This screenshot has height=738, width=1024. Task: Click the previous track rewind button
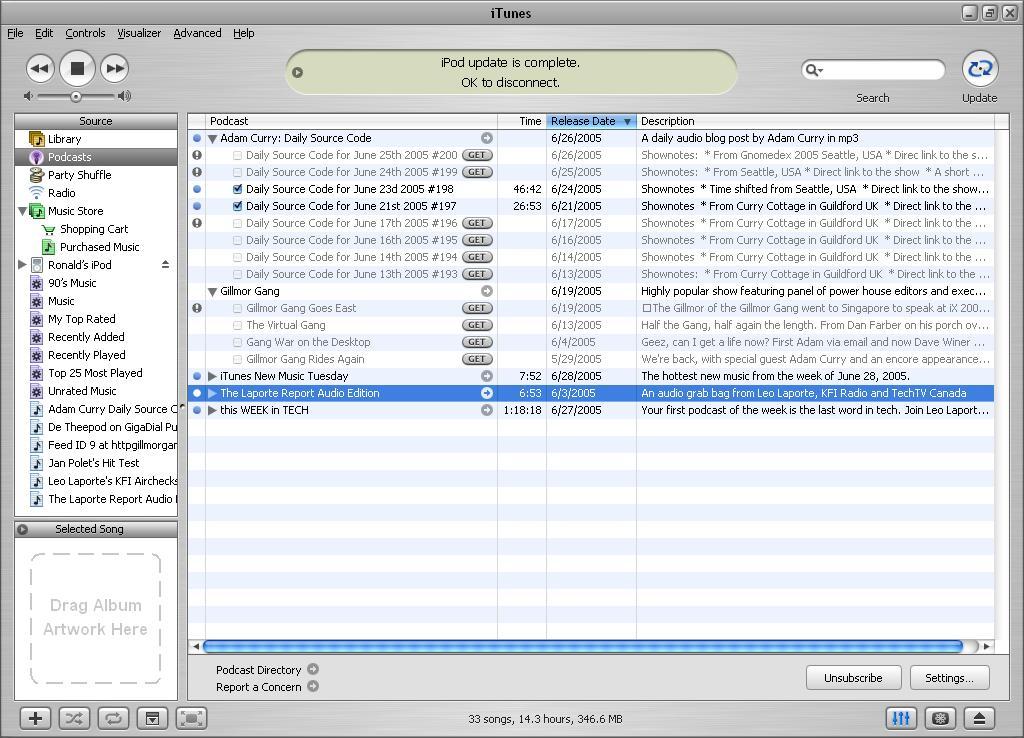[x=40, y=68]
